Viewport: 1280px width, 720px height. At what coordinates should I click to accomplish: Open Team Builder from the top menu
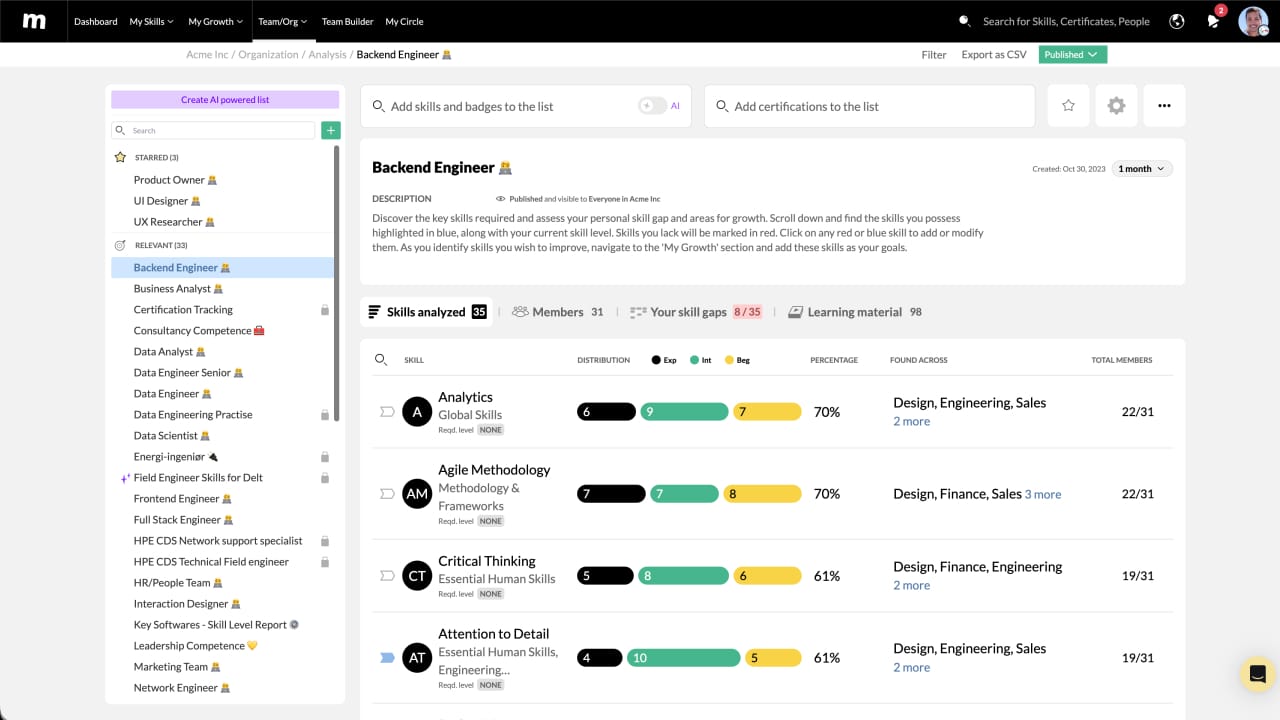click(347, 21)
